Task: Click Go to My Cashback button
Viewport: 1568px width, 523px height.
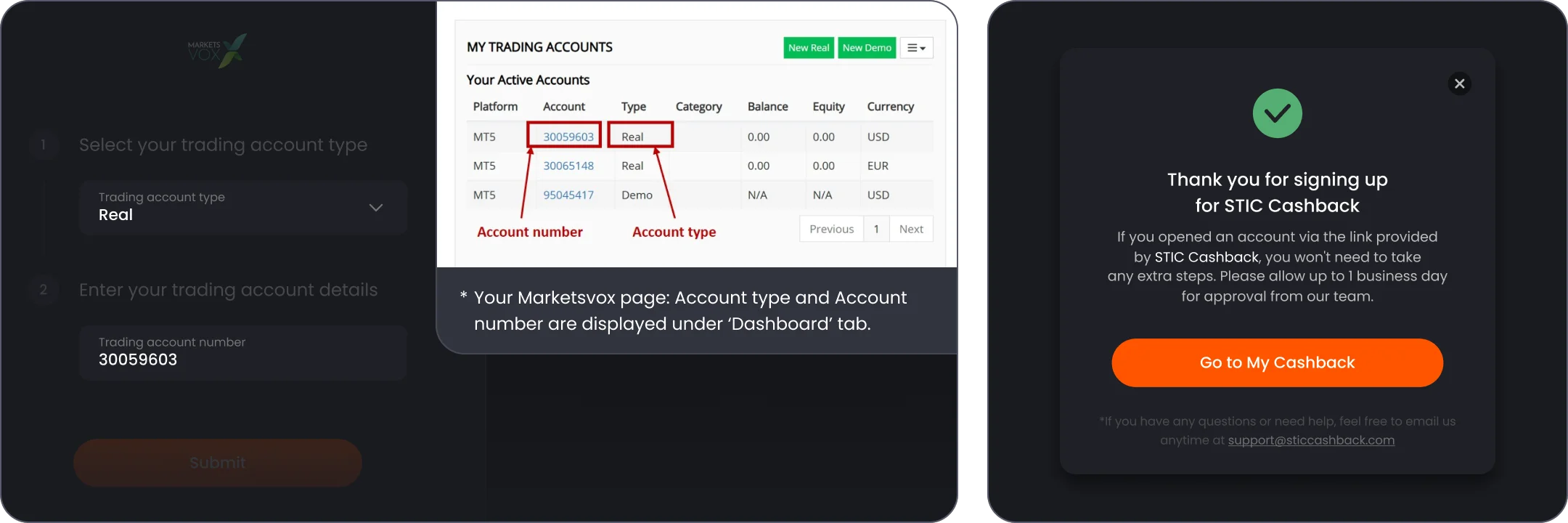Action: (x=1277, y=362)
